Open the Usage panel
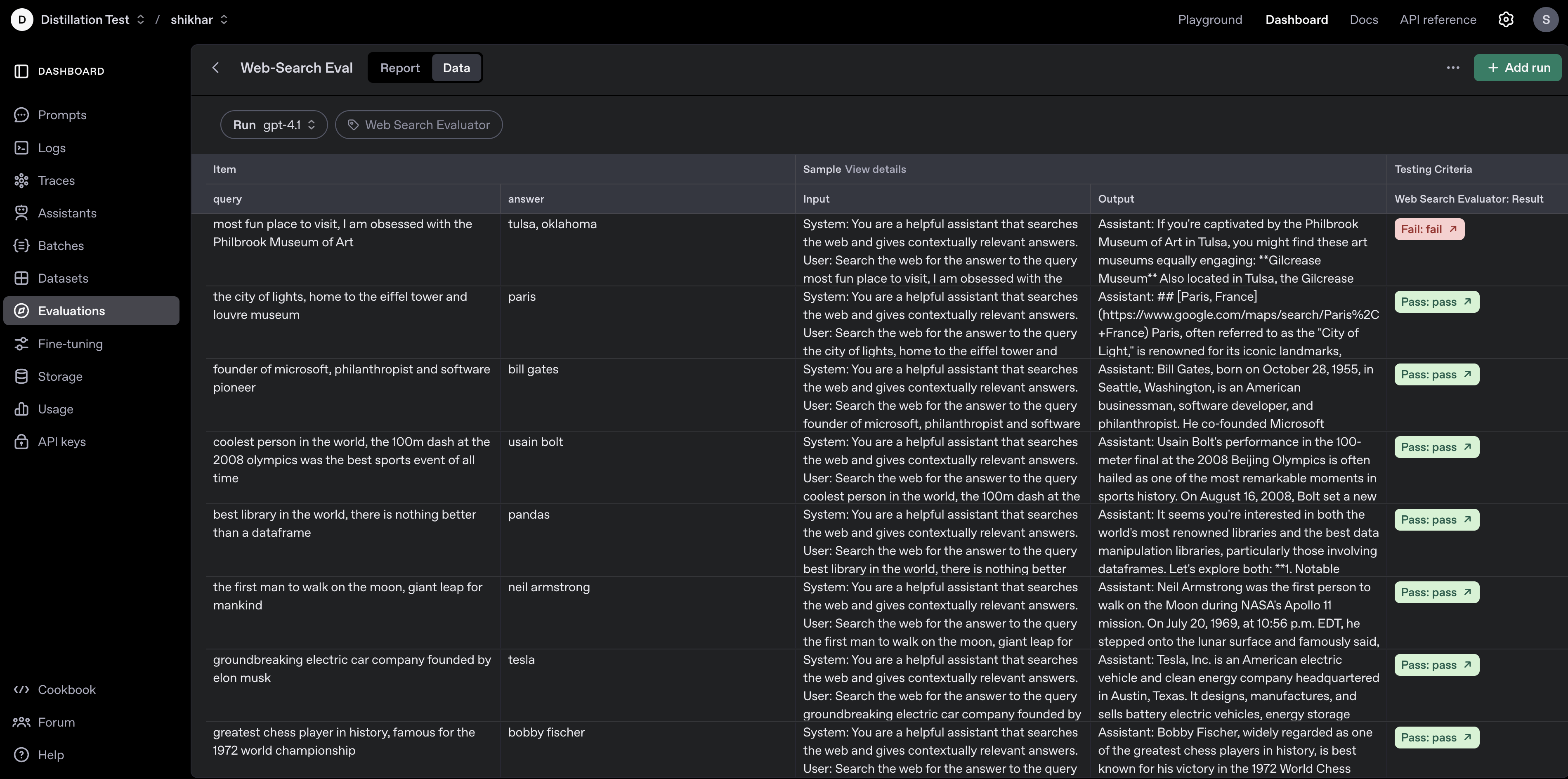This screenshot has width=1568, height=779. pos(56,409)
